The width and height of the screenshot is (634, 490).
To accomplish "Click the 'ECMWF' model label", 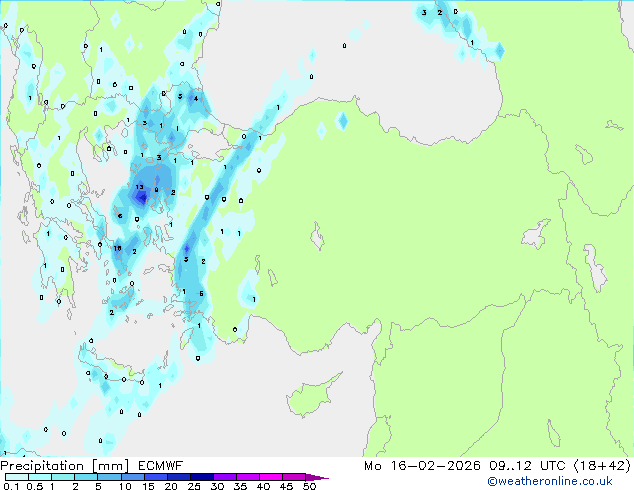I will click(x=161, y=466).
